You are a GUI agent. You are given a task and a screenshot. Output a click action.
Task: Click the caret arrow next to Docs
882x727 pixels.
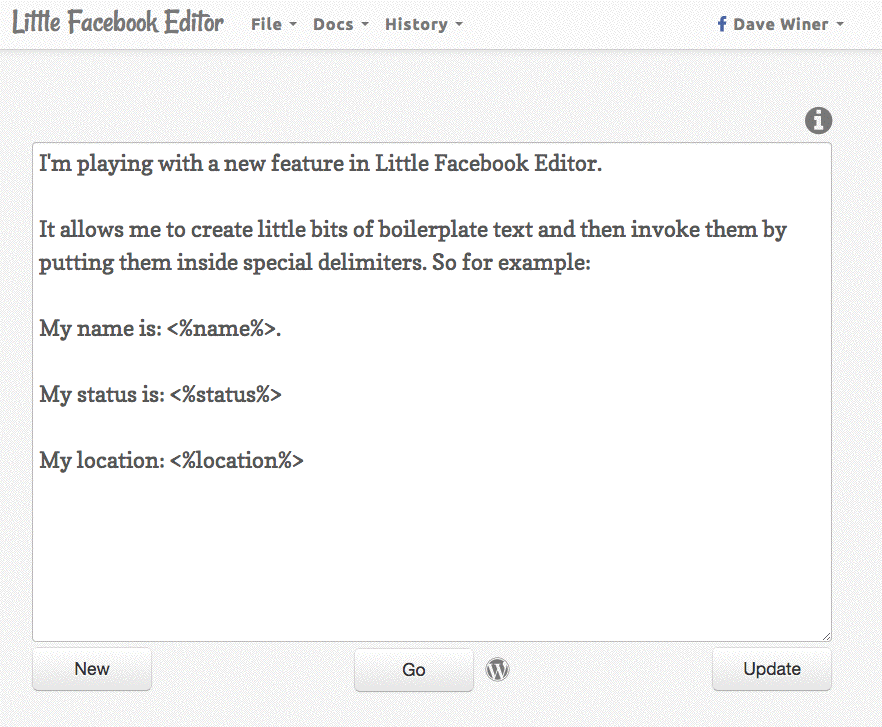pyautogui.click(x=365, y=25)
